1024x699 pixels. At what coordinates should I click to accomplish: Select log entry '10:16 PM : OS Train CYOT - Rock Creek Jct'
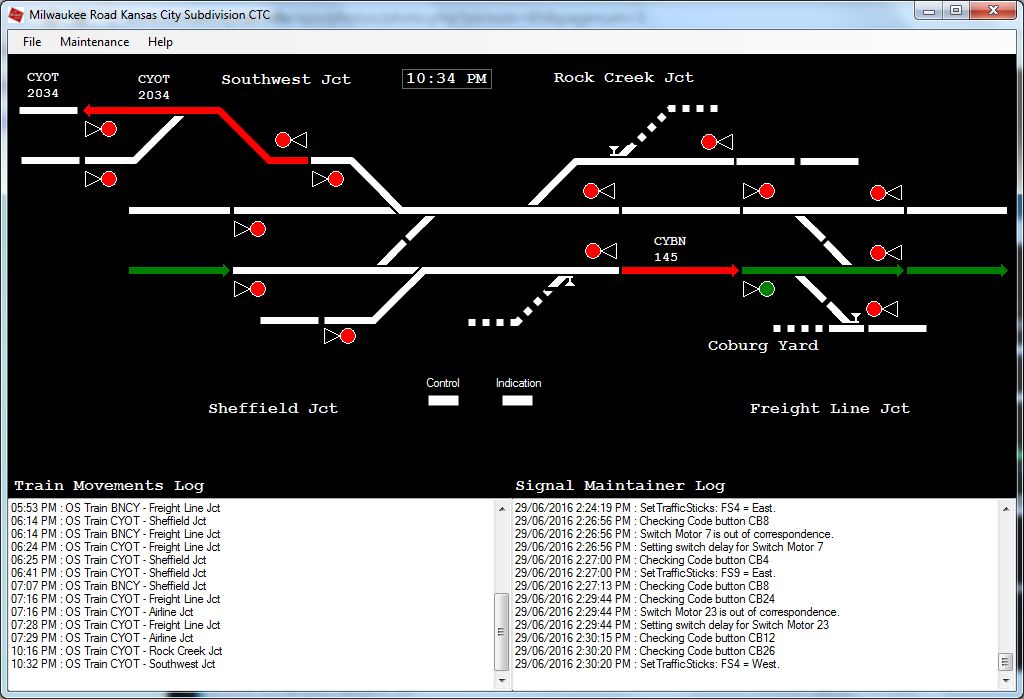116,651
